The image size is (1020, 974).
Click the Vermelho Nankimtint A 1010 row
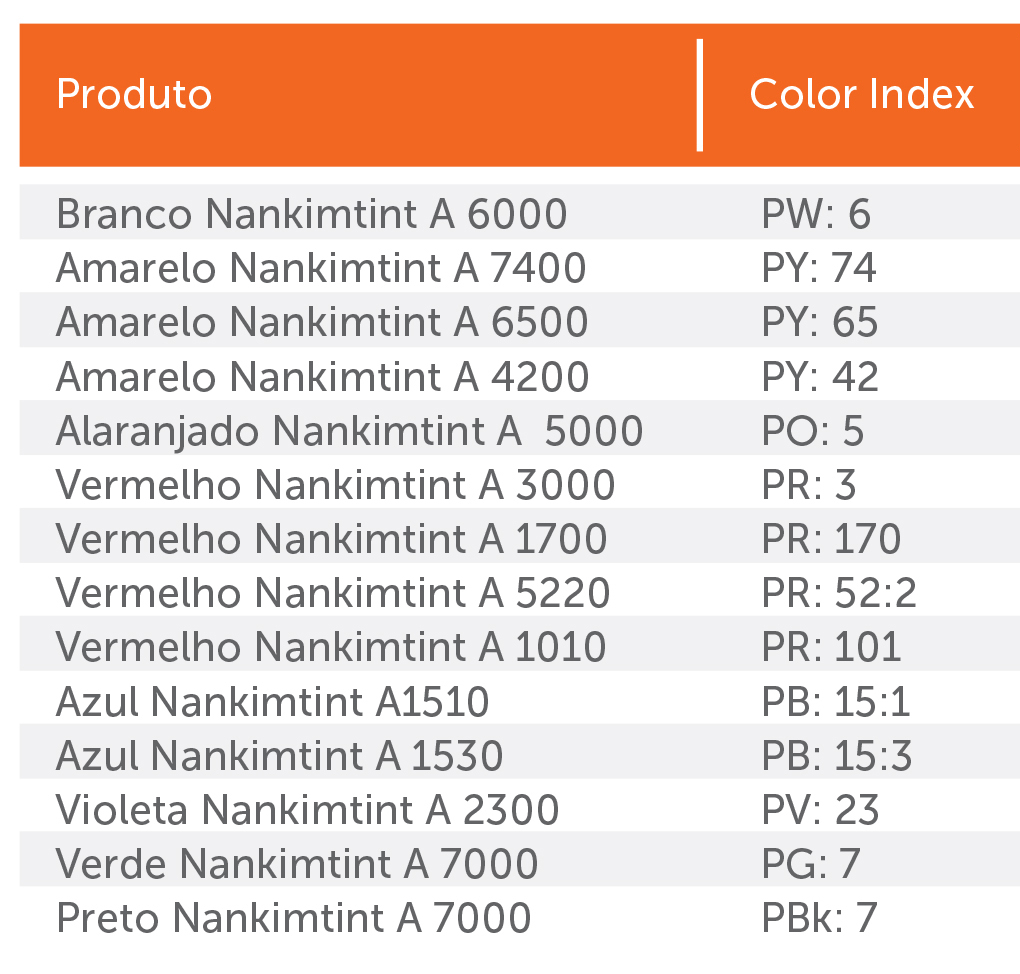click(331, 647)
